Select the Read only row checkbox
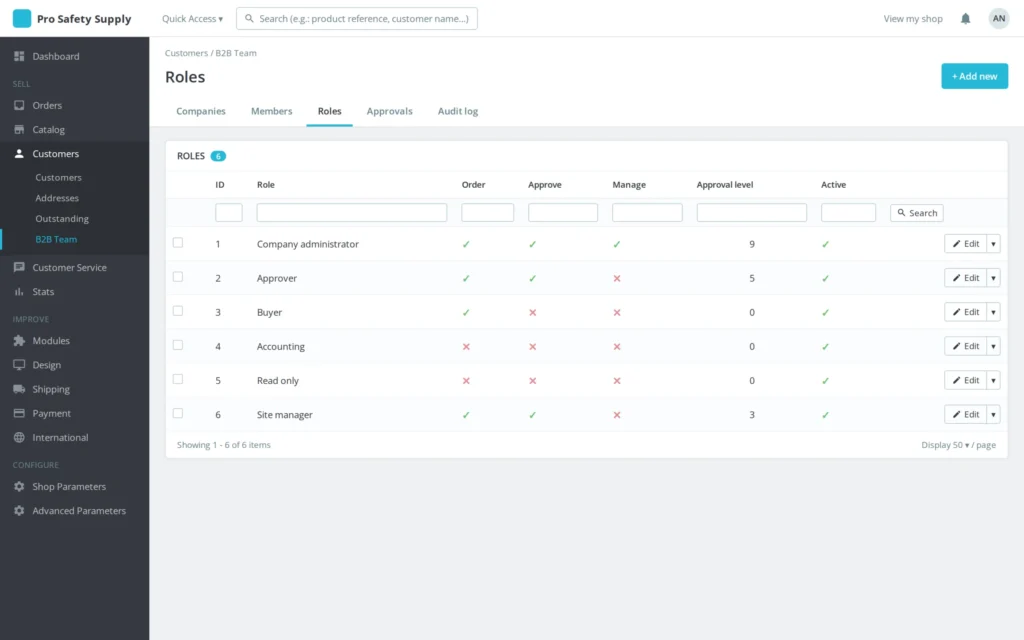Viewport: 1024px width, 640px height. coord(178,379)
